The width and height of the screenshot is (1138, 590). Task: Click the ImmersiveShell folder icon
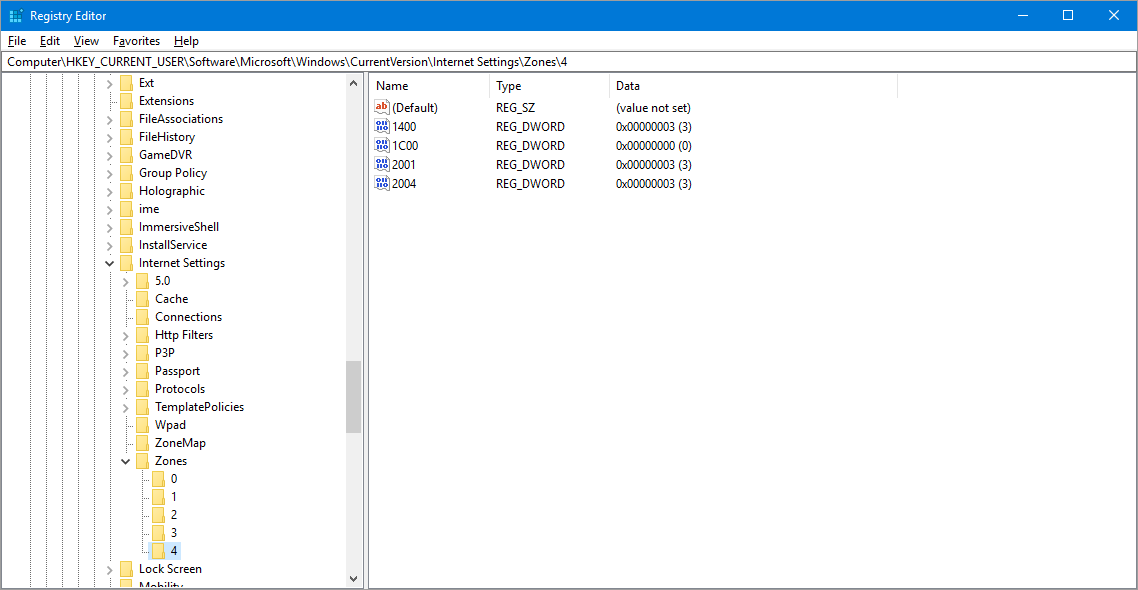[126, 226]
